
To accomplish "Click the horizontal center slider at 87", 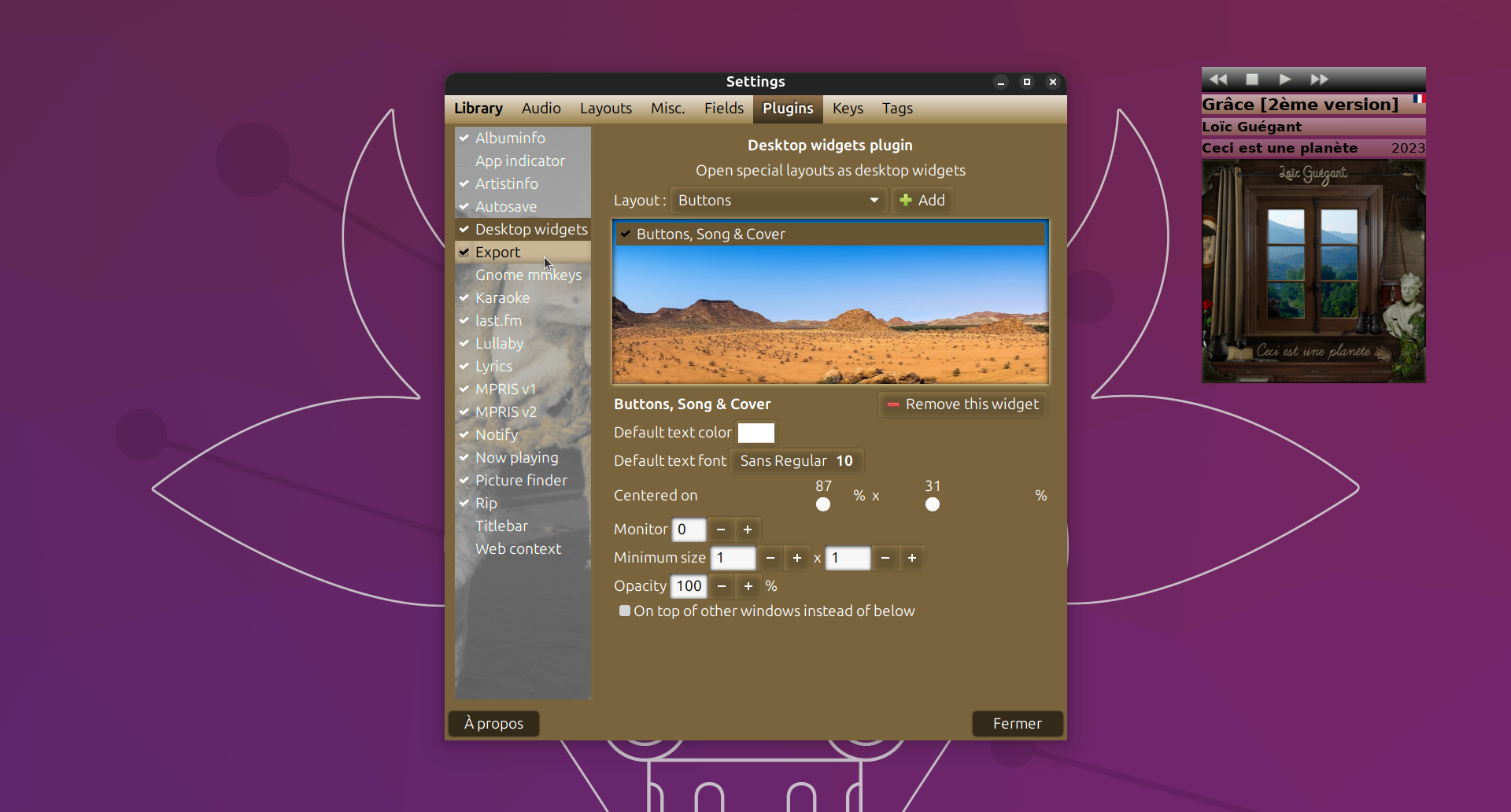I will click(823, 504).
